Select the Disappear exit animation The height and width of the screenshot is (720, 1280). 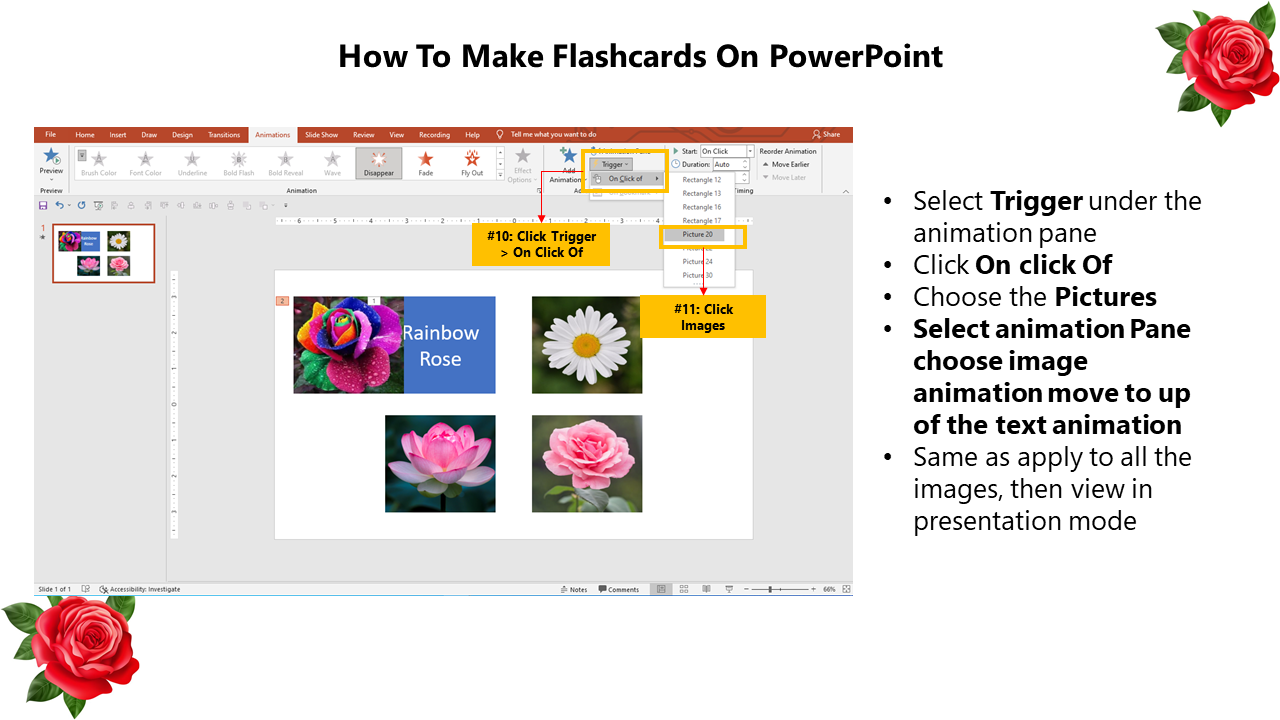379,164
